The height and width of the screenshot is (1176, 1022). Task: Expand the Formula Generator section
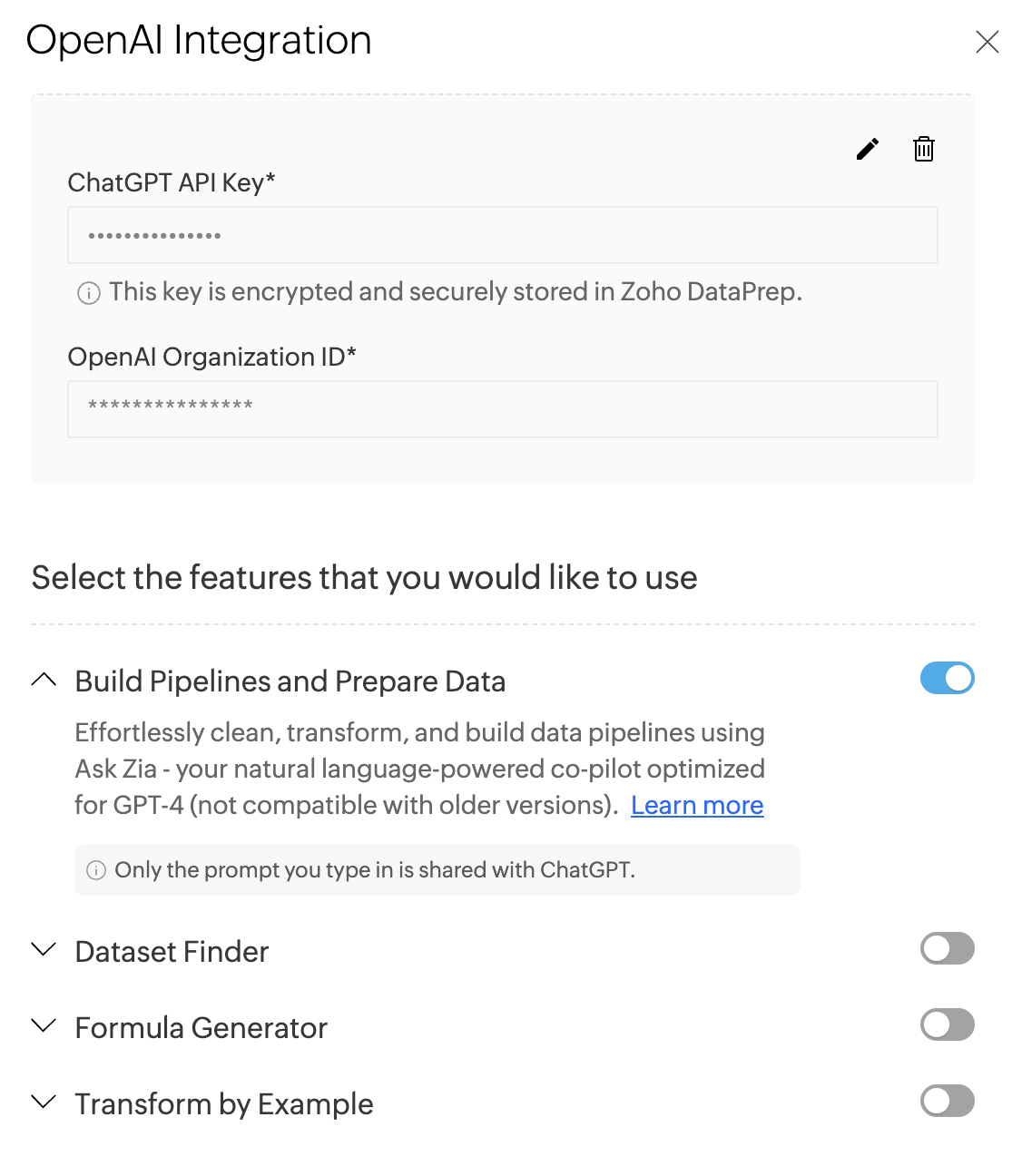44,1025
